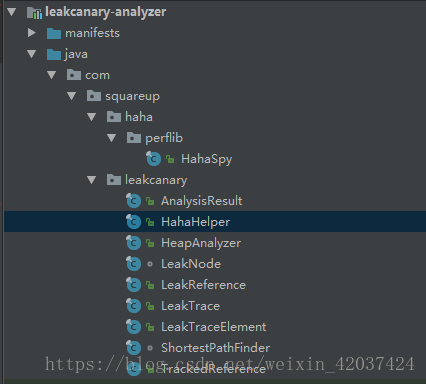
Task: Click the public lock icon beside HahaSpy
Action: (x=170, y=159)
